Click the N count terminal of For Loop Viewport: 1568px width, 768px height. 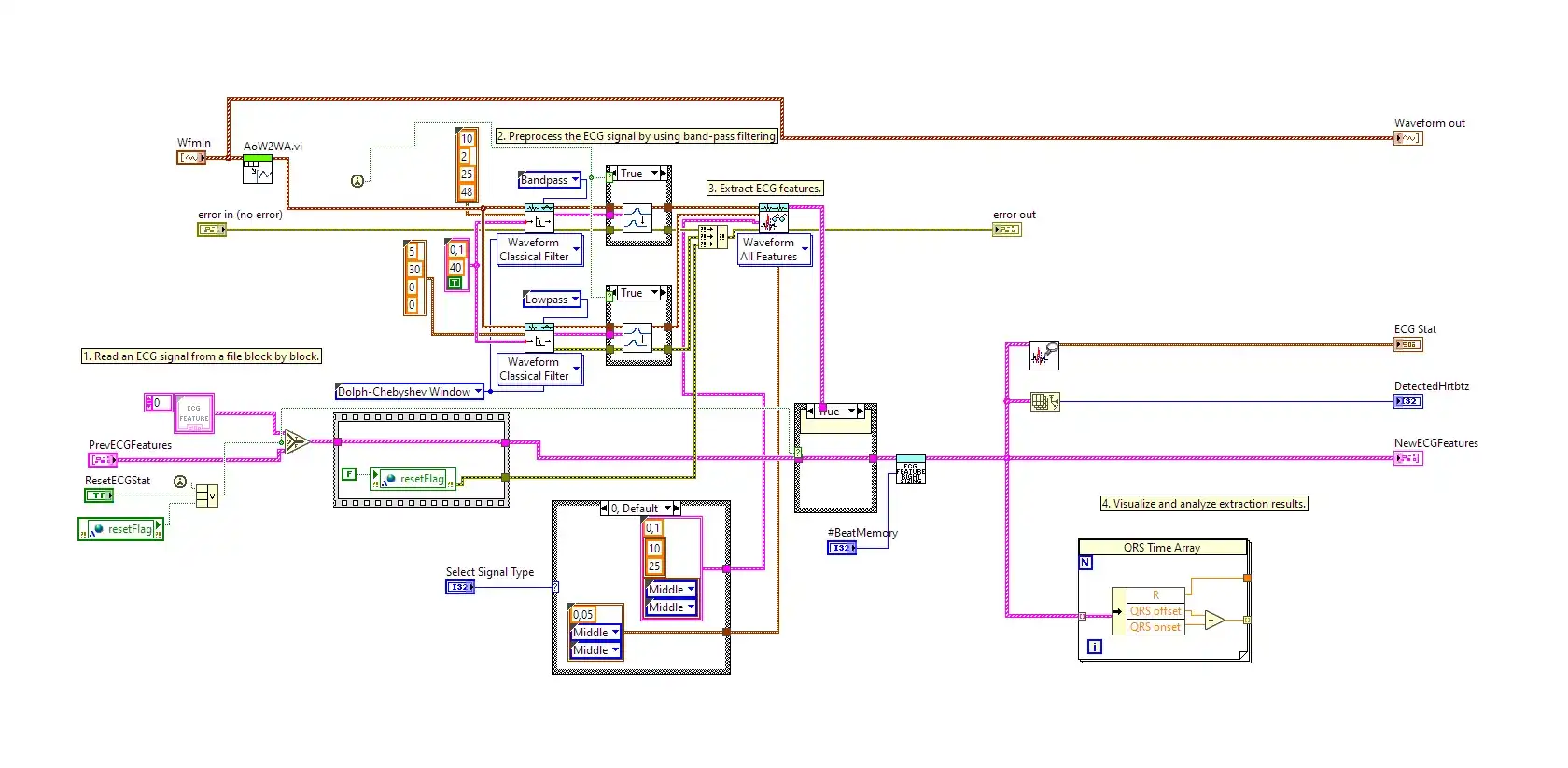[x=1085, y=563]
